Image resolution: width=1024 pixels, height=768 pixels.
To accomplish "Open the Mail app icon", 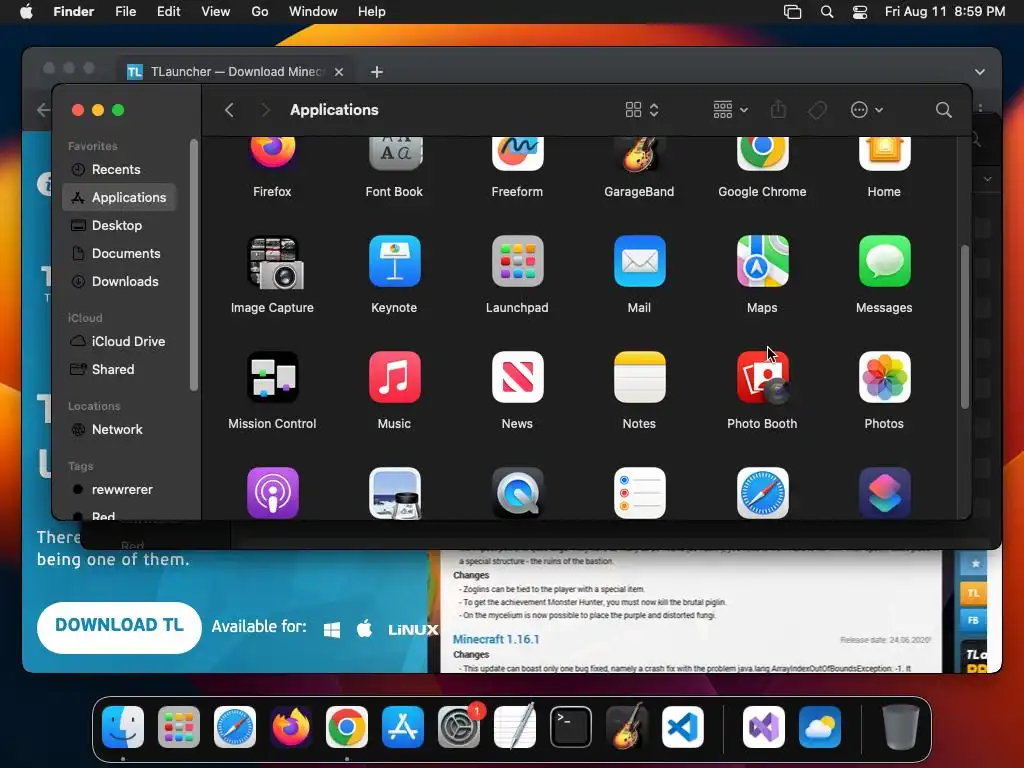I will click(639, 261).
